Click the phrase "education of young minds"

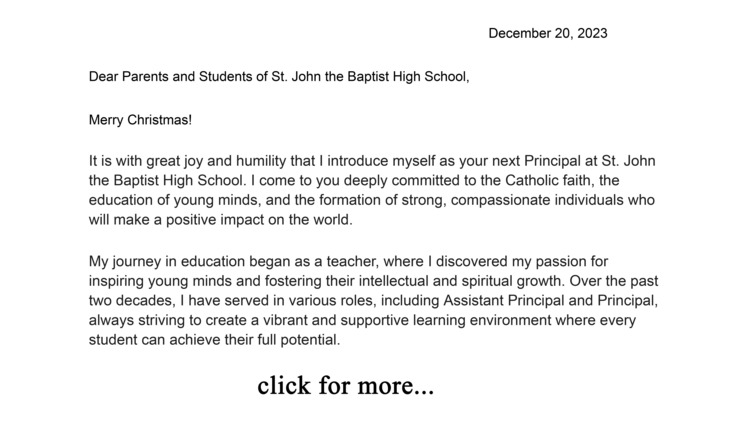pos(174,200)
